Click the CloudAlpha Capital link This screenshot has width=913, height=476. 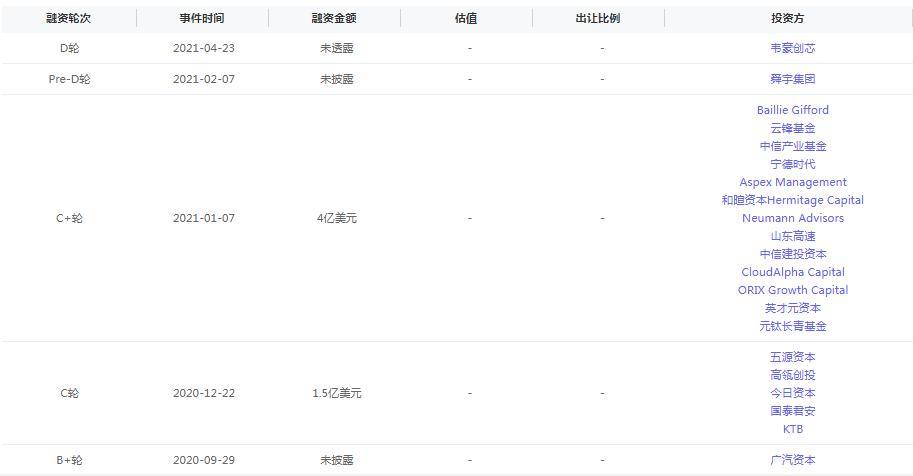(792, 272)
